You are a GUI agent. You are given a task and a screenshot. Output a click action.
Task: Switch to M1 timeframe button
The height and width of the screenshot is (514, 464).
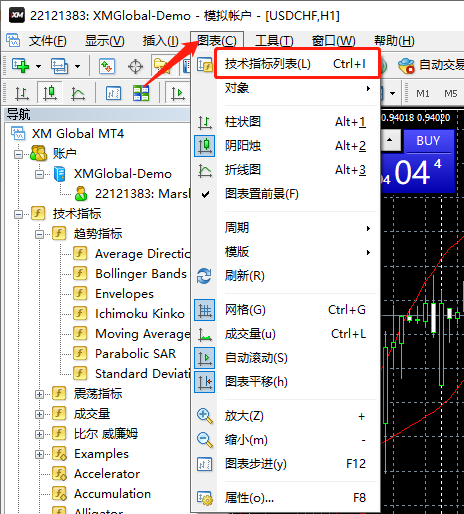click(423, 94)
